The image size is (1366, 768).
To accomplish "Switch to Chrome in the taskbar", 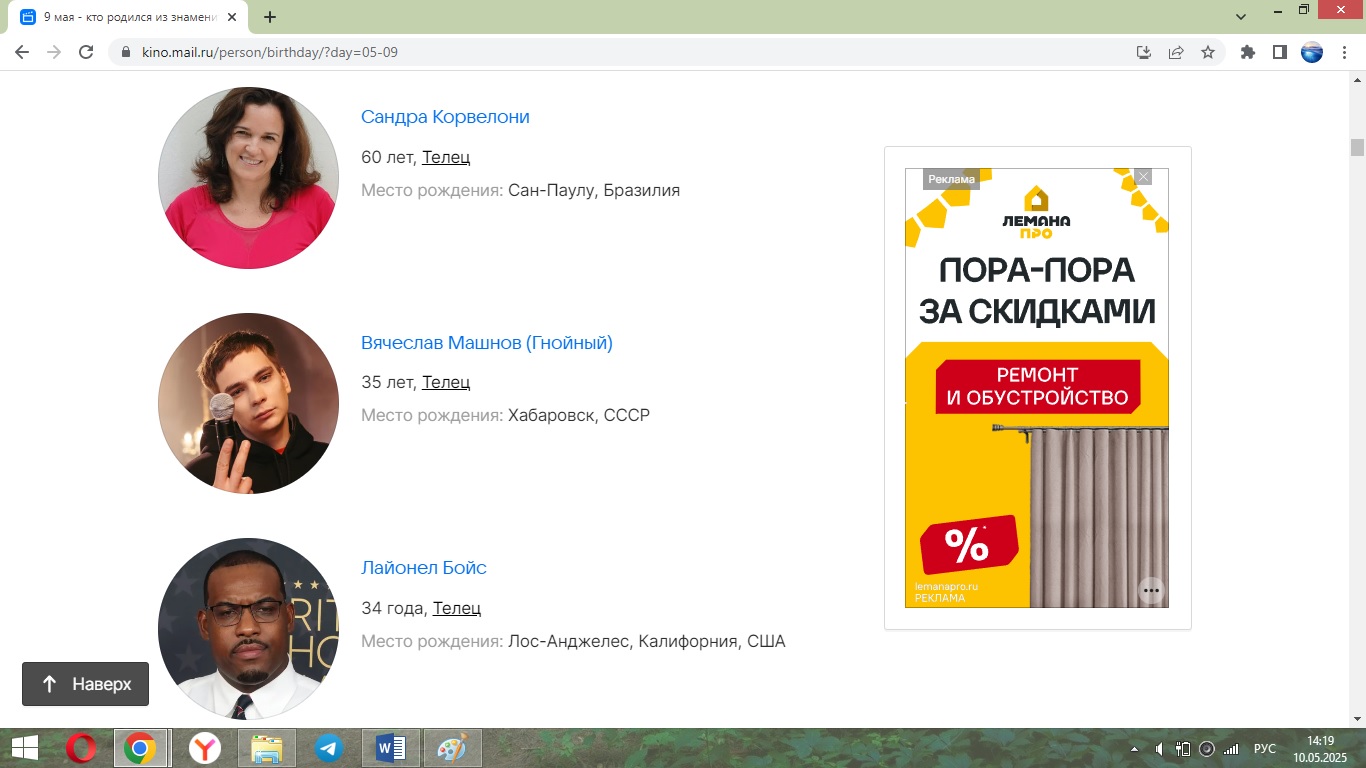I will coord(140,748).
